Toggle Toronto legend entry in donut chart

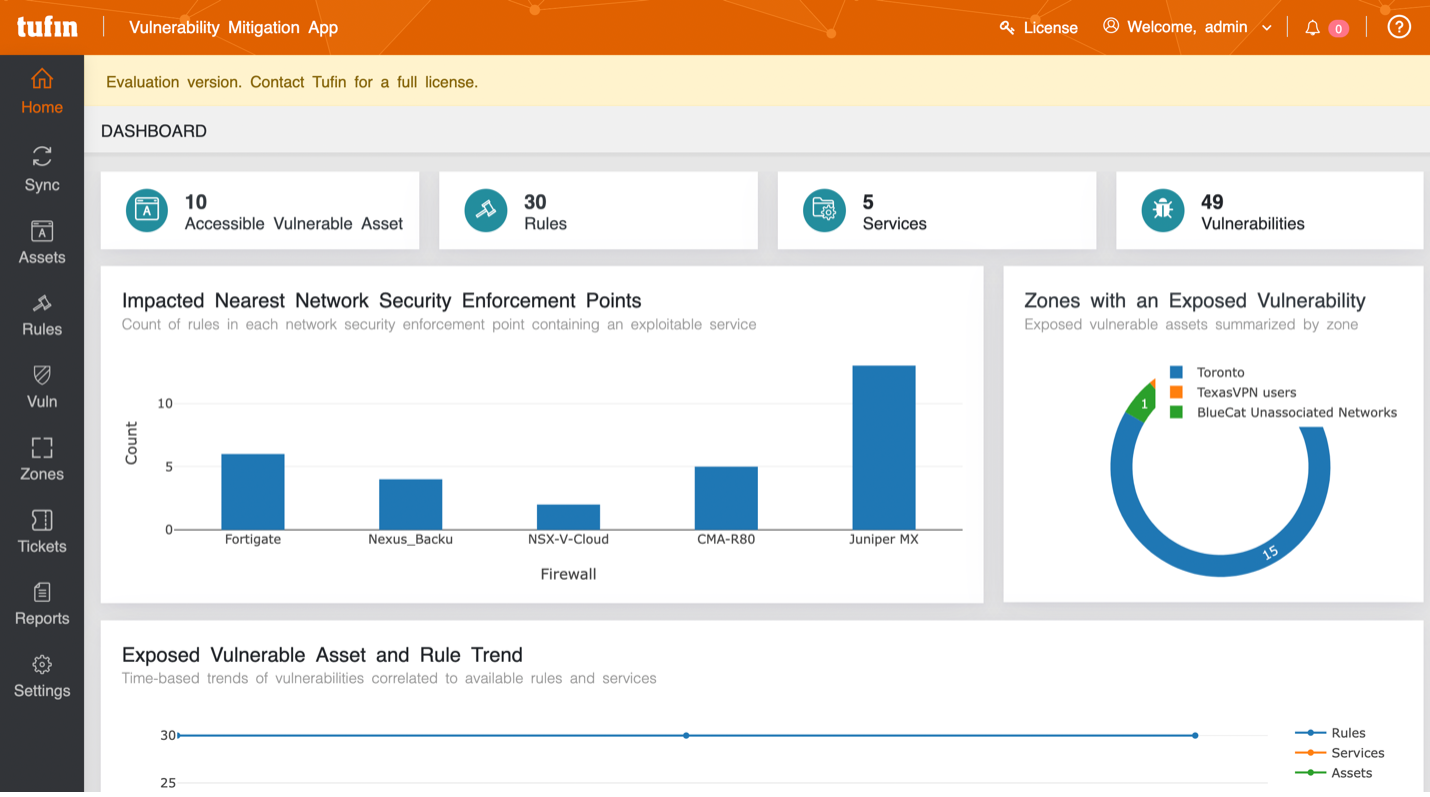[x=1208, y=372]
